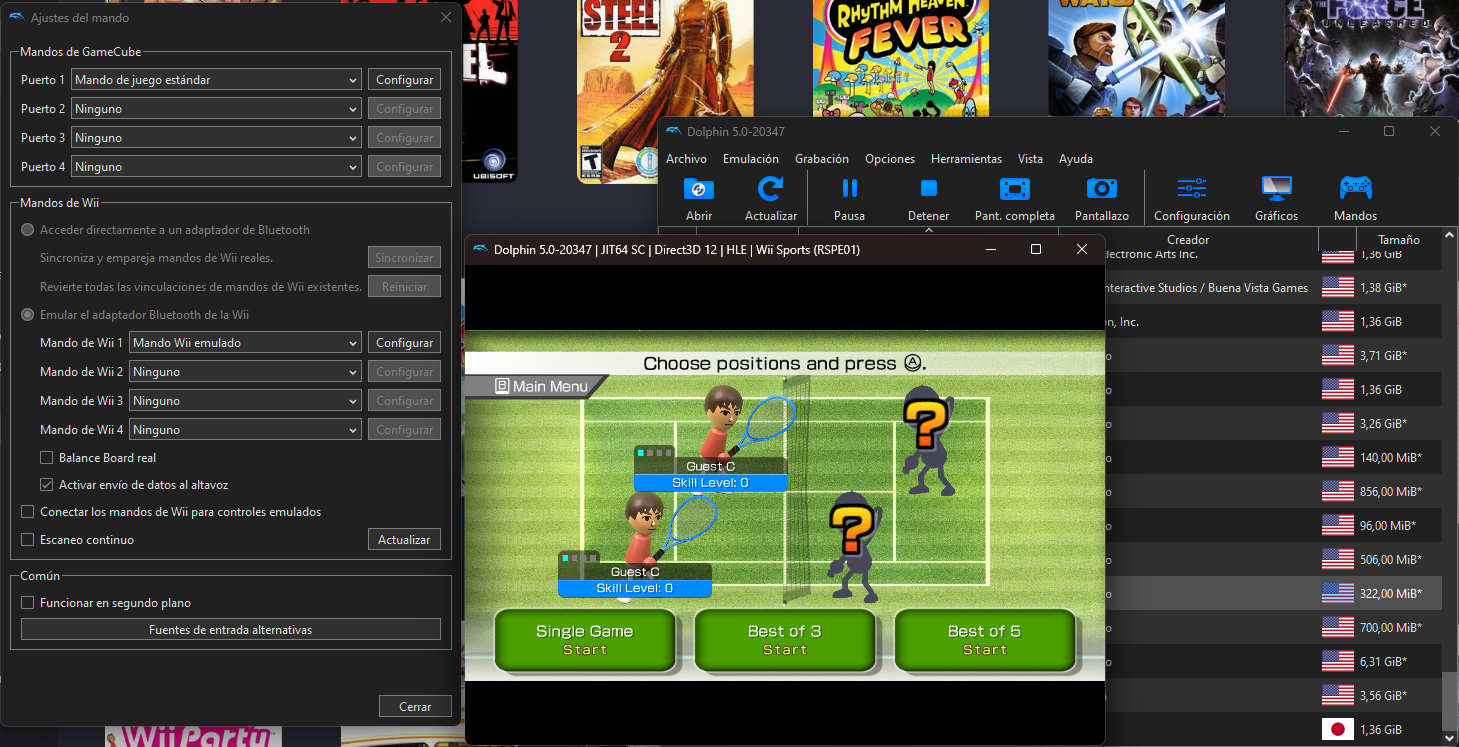1459x747 pixels.
Task: Enable the Escaneo continuo checkbox
Action: [x=27, y=540]
